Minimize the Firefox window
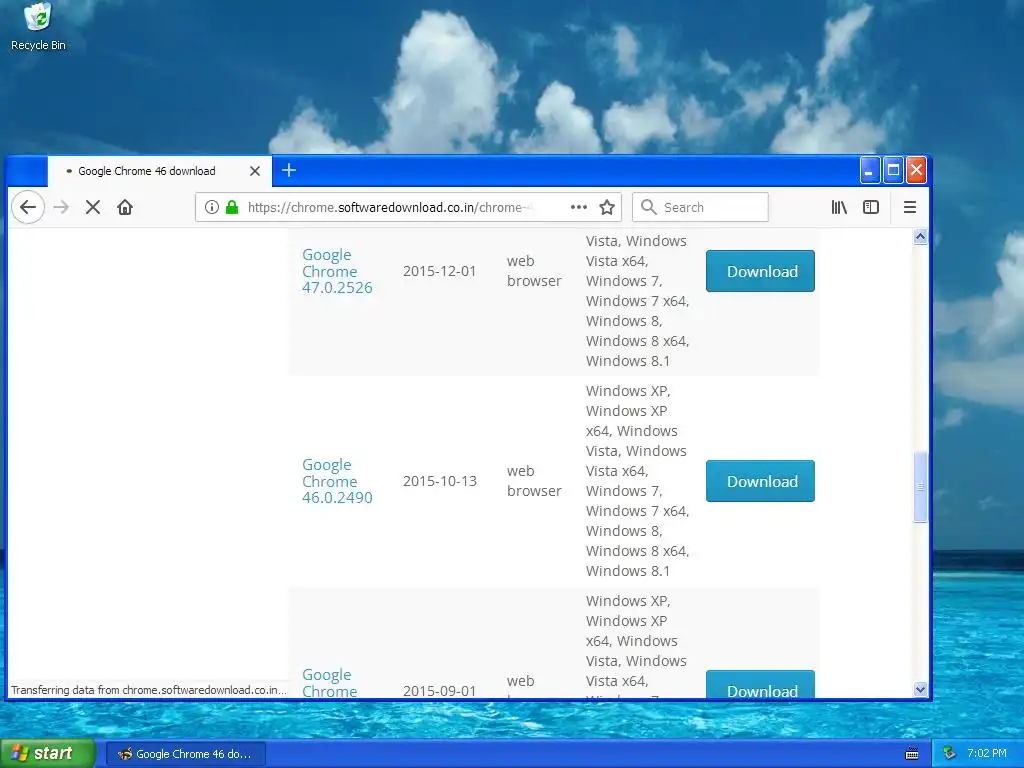Viewport: 1024px width, 768px height. (x=869, y=171)
